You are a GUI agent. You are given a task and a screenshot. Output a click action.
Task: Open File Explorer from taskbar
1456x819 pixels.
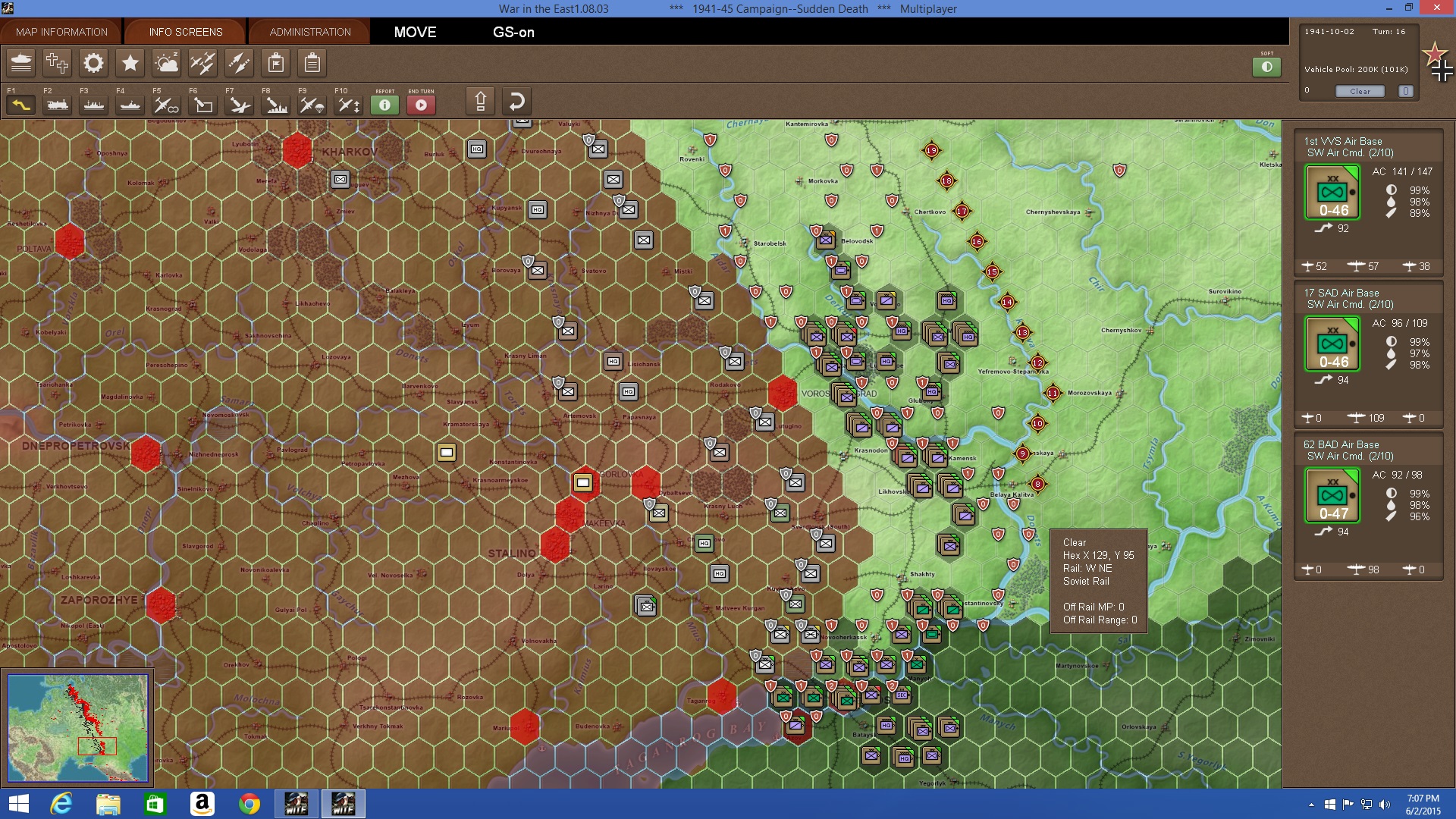(108, 804)
